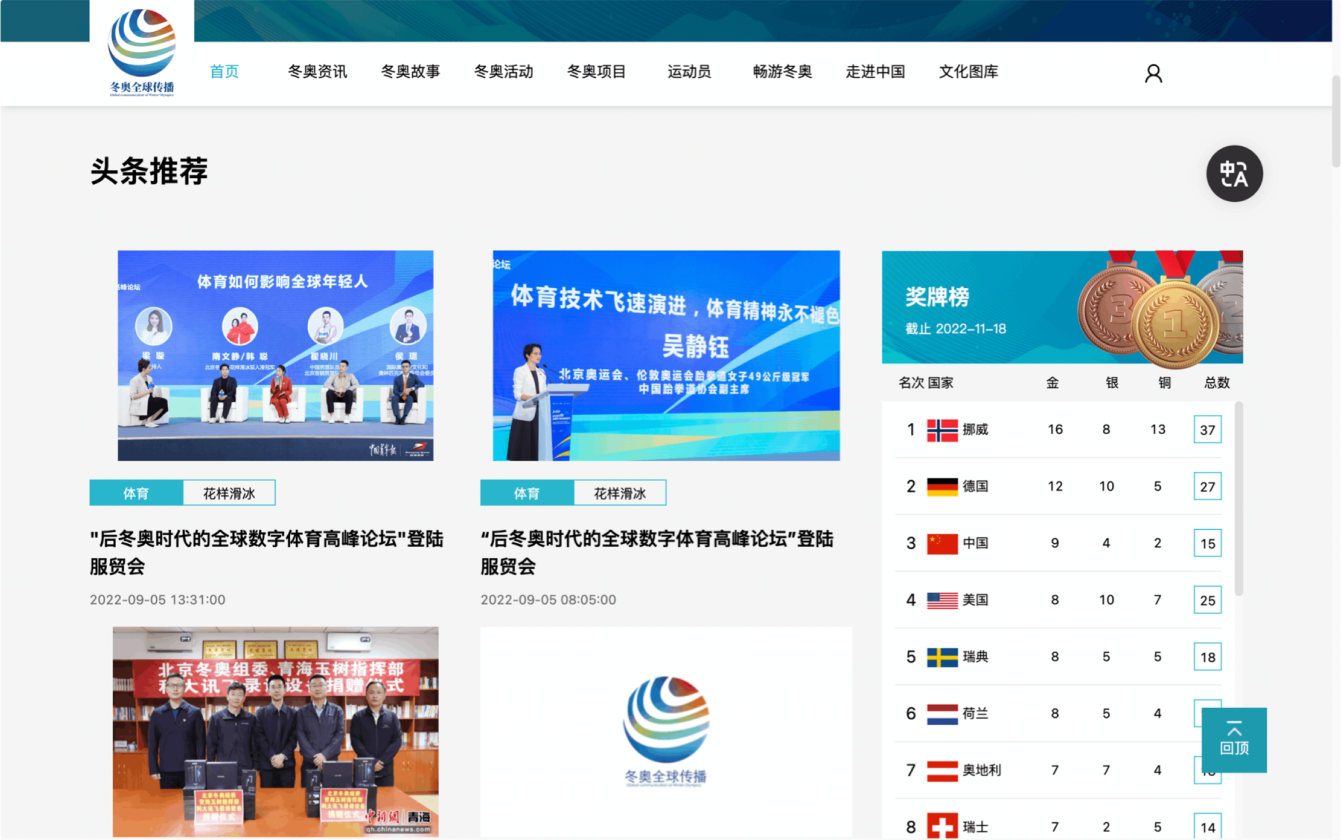The height and width of the screenshot is (840, 1342).
Task: Open the 首页 home menu
Action: coord(224,72)
